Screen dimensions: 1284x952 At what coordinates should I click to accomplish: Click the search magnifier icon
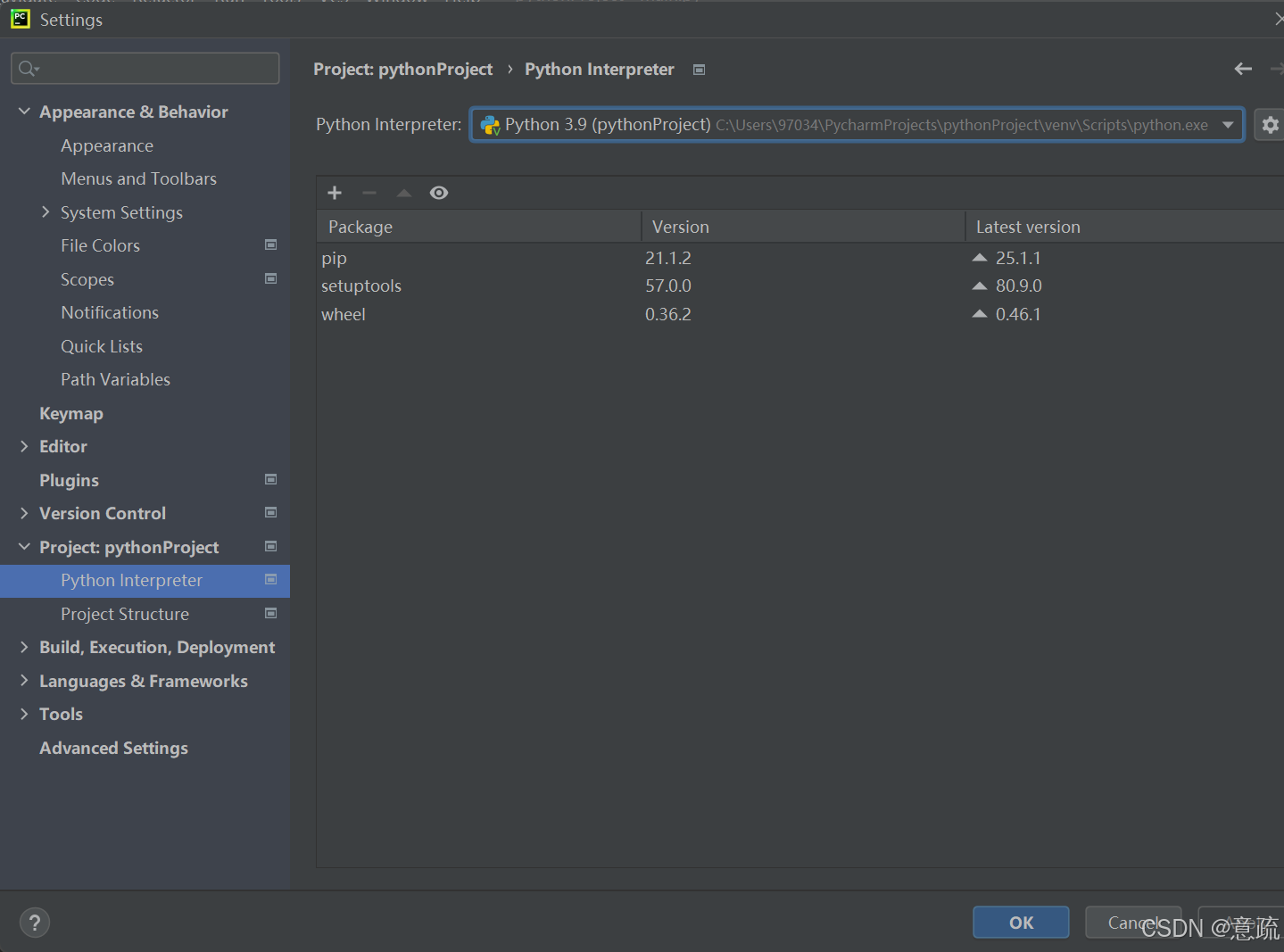[x=29, y=69]
